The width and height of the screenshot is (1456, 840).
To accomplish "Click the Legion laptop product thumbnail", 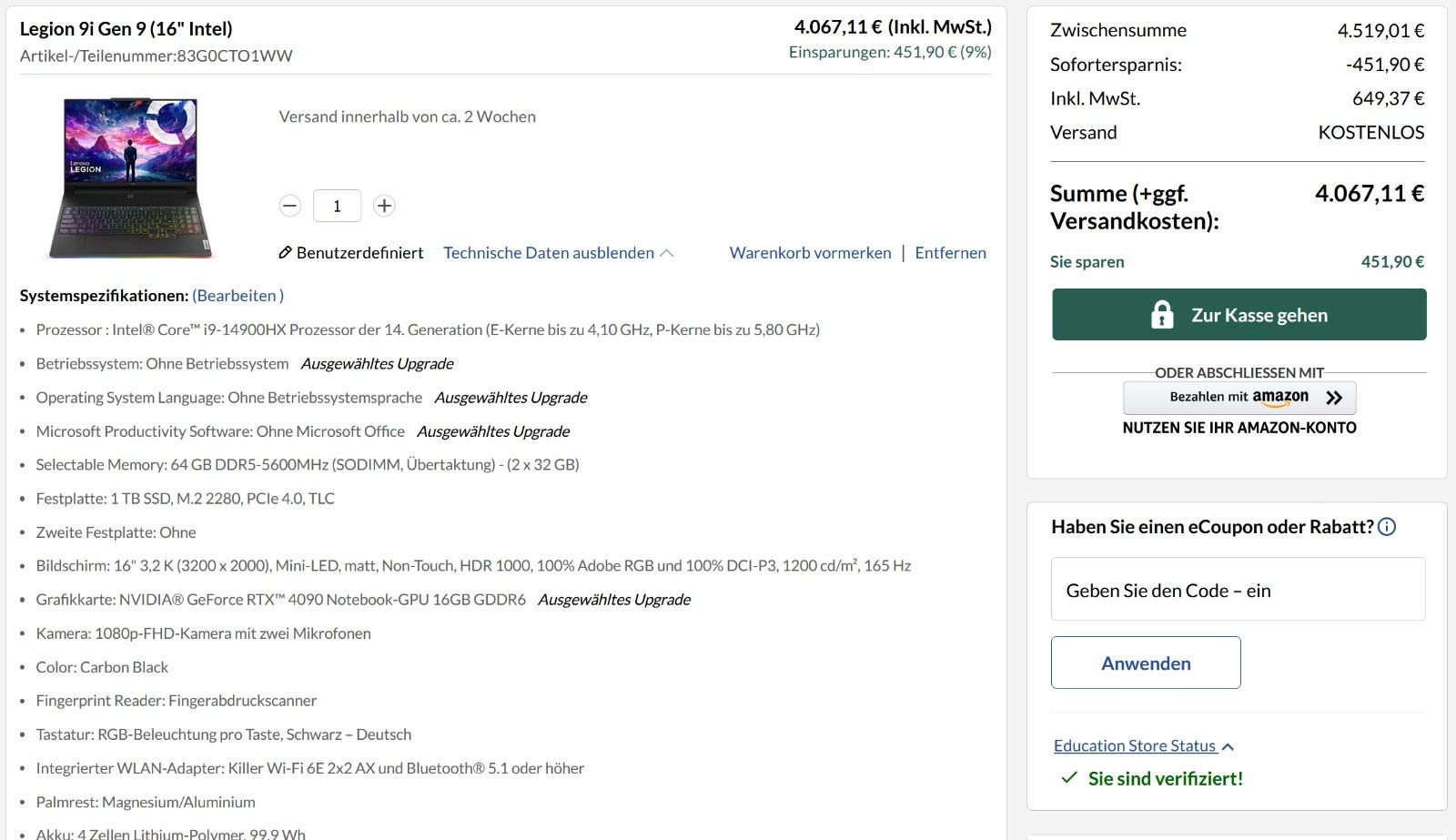I will [x=130, y=177].
